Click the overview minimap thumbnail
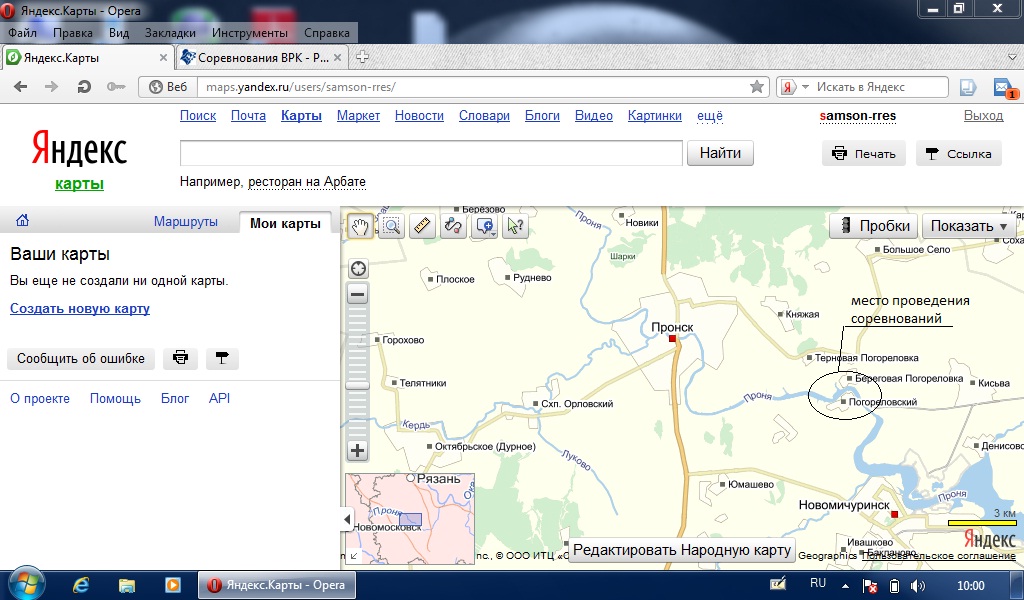The image size is (1024, 600). (410, 518)
